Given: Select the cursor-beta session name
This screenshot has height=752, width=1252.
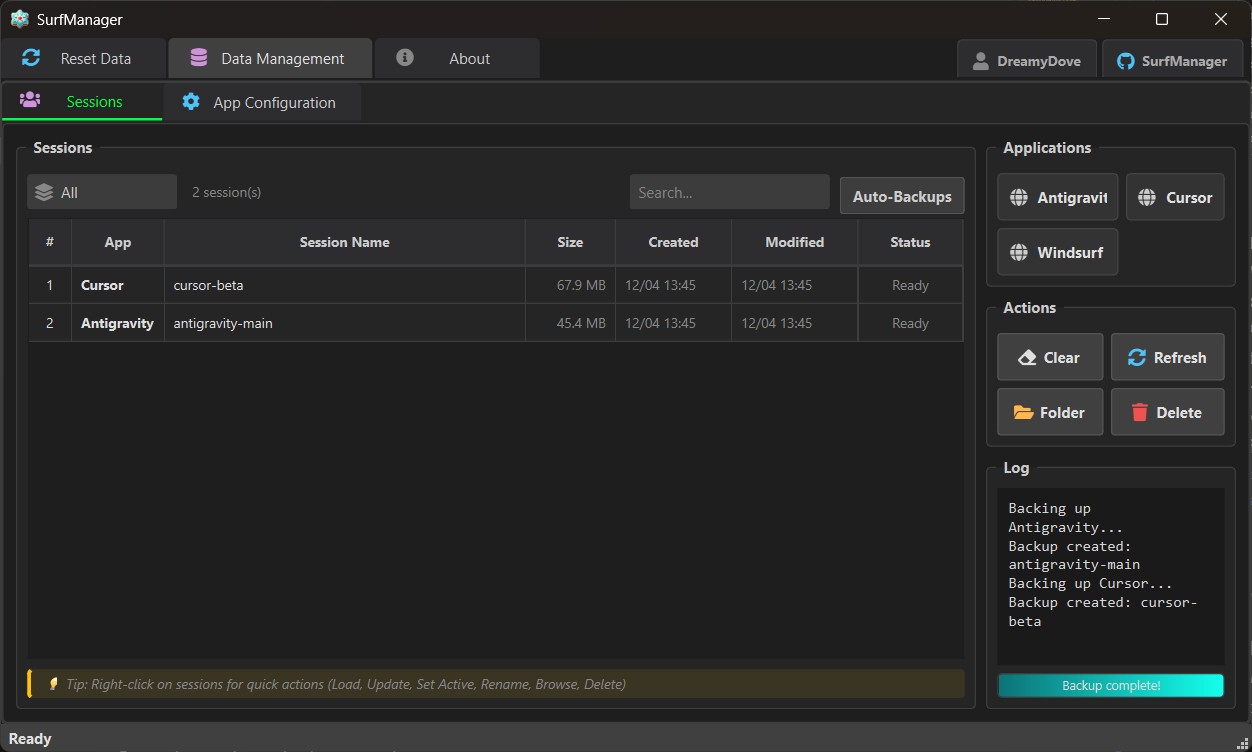Looking at the screenshot, I should 208,285.
